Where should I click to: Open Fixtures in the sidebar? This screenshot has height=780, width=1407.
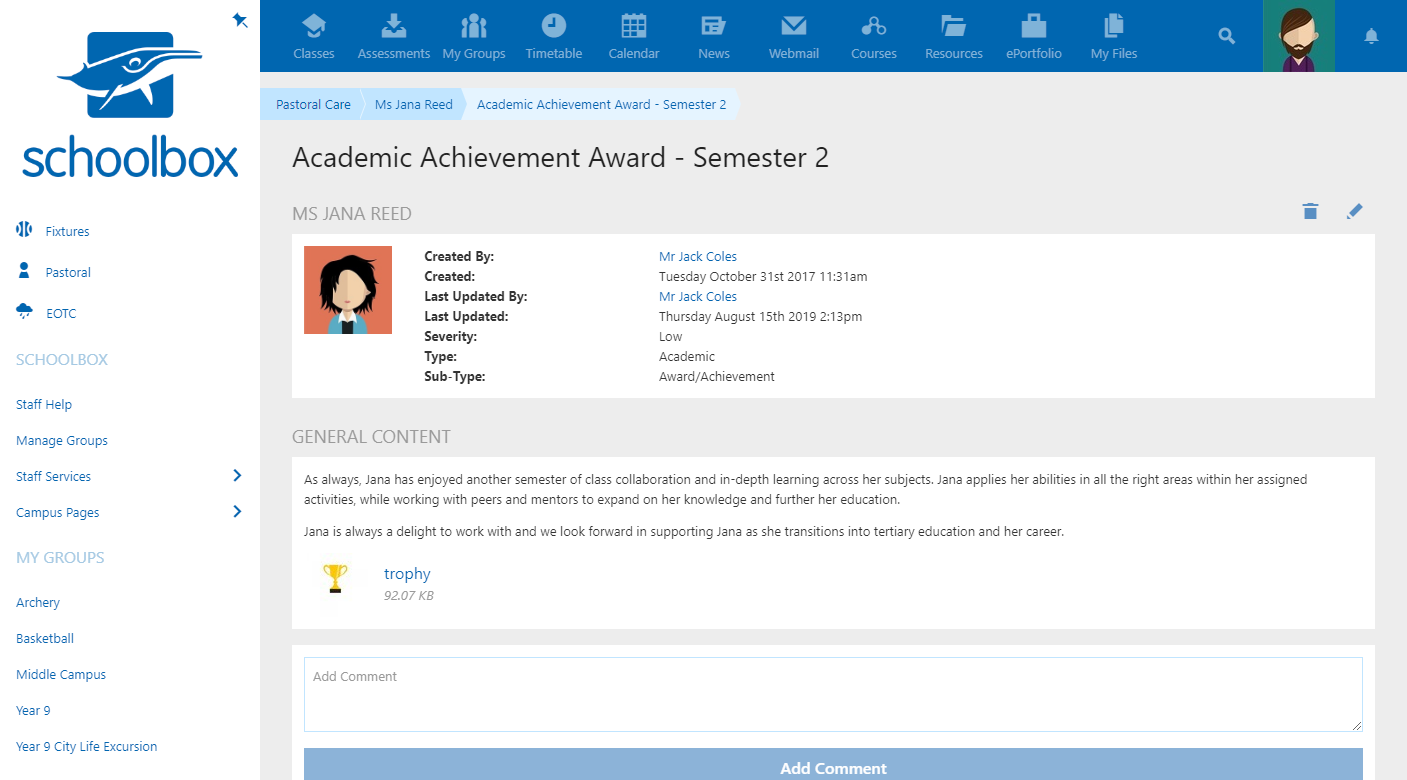[x=67, y=231]
